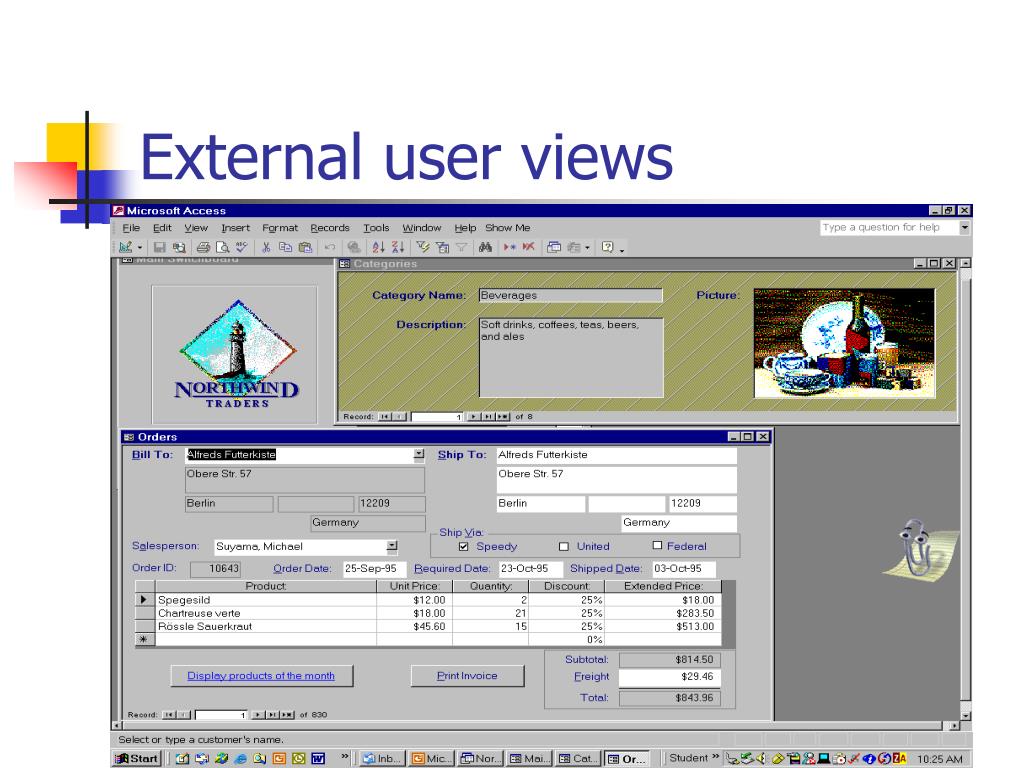Viewport: 1024px width, 768px height.
Task: Check the Federal shipping option
Action: pyautogui.click(x=657, y=545)
